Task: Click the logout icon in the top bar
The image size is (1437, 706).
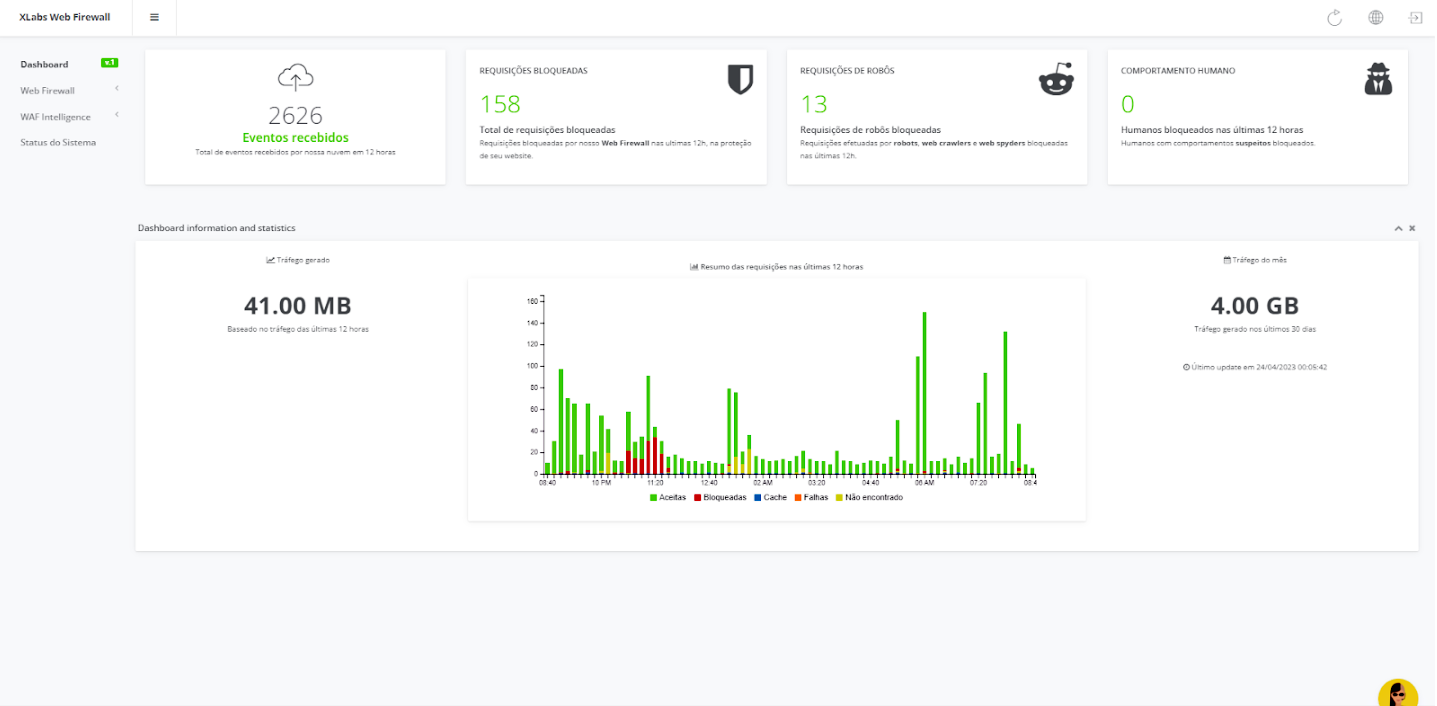Action: pos(1415,17)
